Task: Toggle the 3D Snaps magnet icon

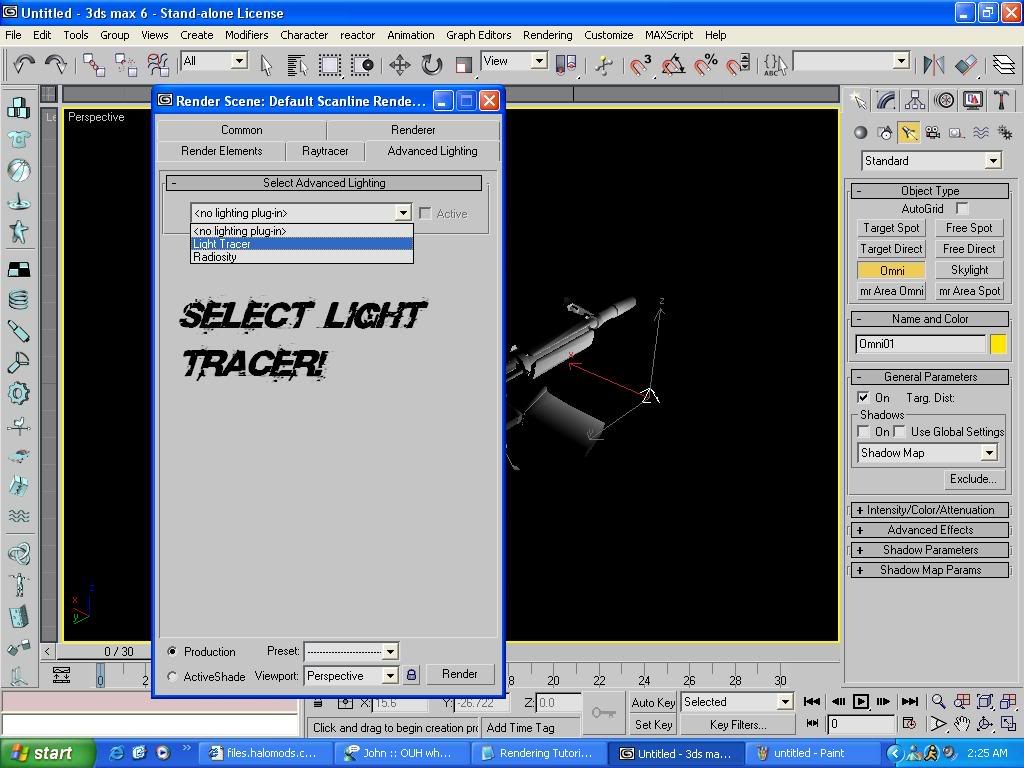Action: pos(641,65)
